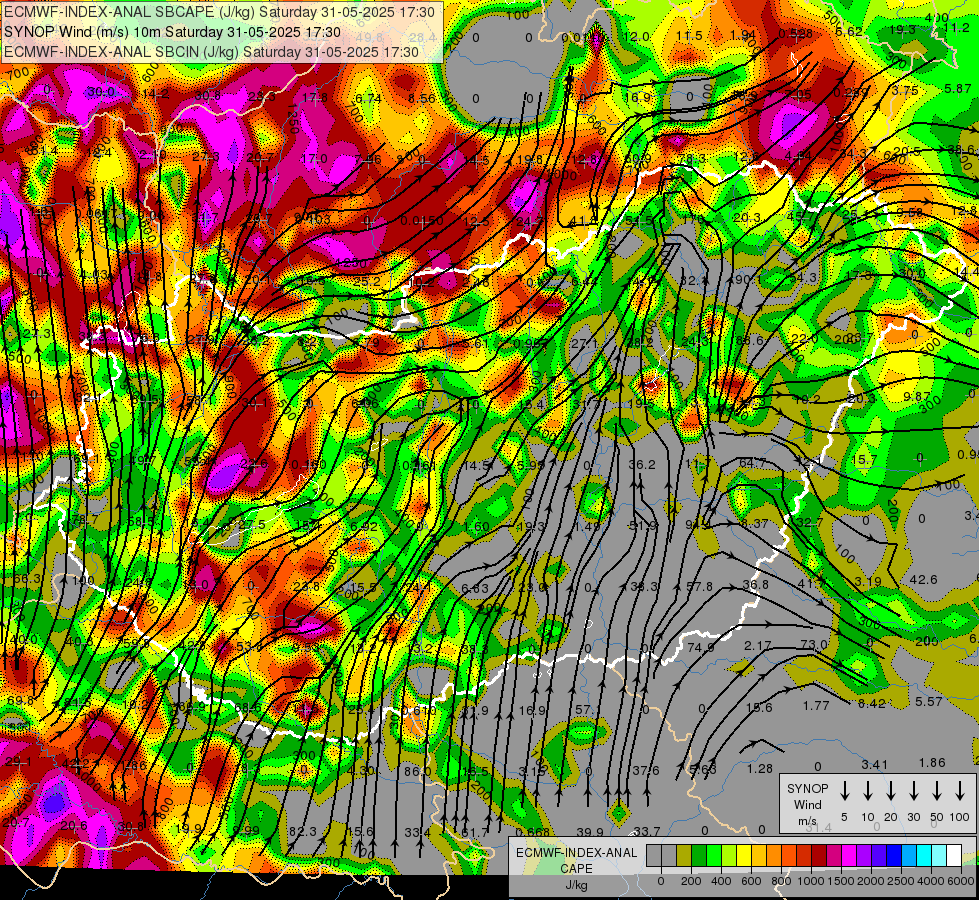
Task: Click the wind arrow labeled 20 m/s
Action: (x=891, y=791)
